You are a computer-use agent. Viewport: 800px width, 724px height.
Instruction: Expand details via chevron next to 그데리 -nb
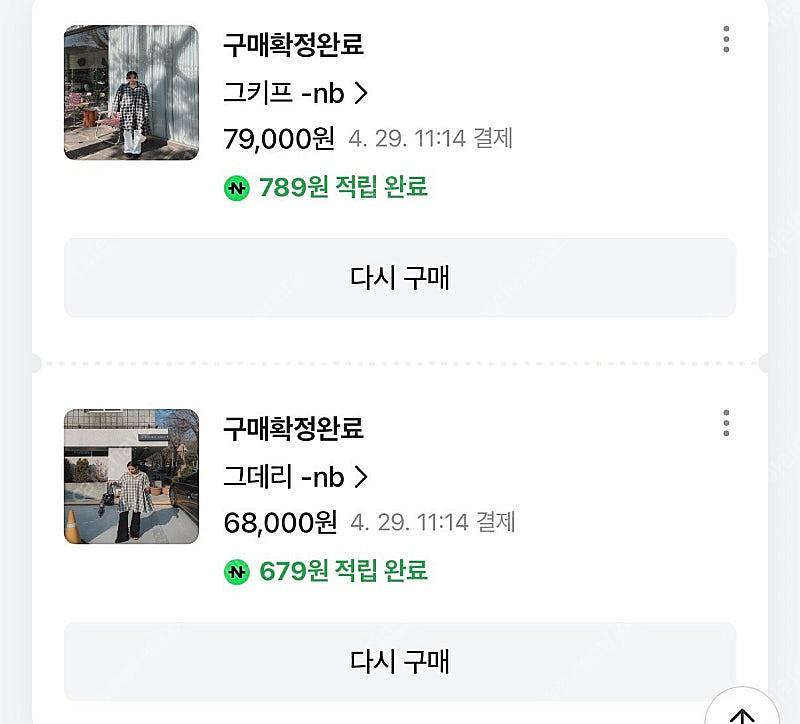tap(360, 478)
